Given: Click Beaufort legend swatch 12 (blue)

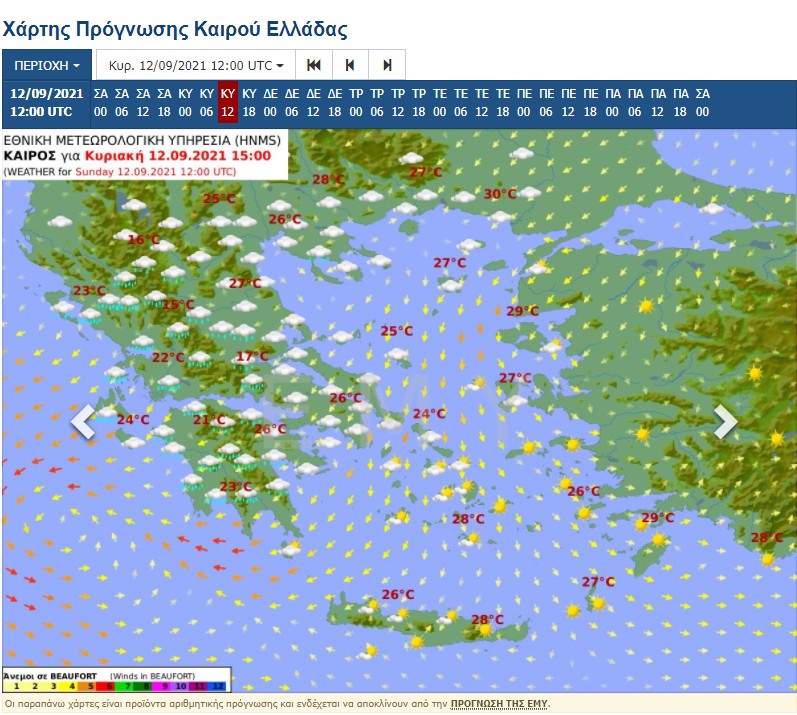Looking at the screenshot, I should (x=218, y=686).
